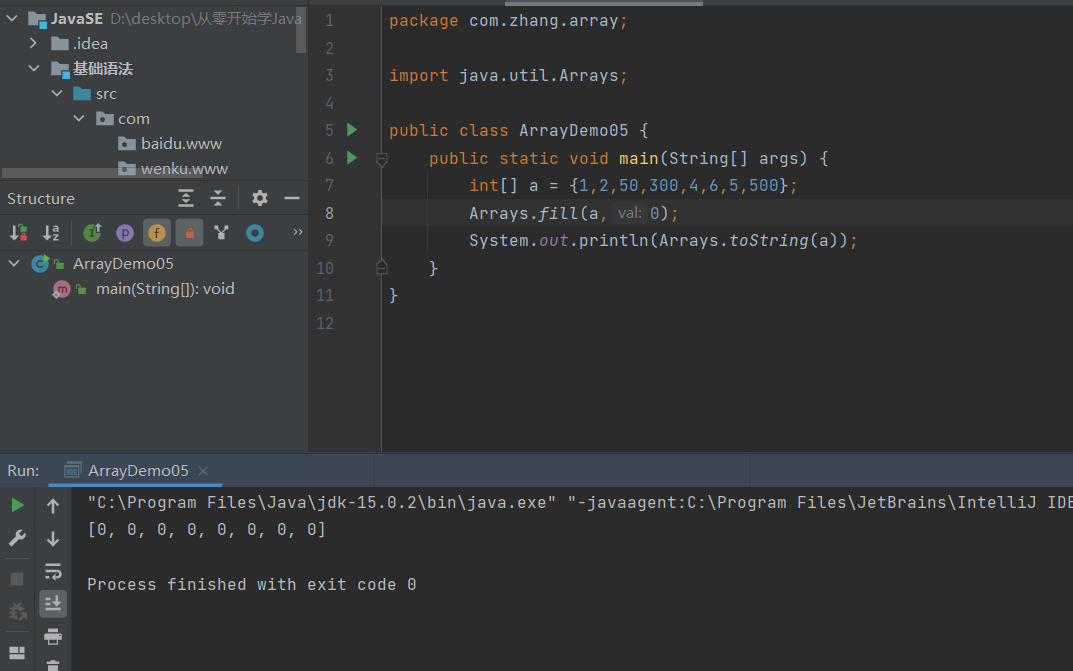This screenshot has height=671, width=1073.
Task: Toggle Show Fields orange f icon
Action: [x=157, y=233]
